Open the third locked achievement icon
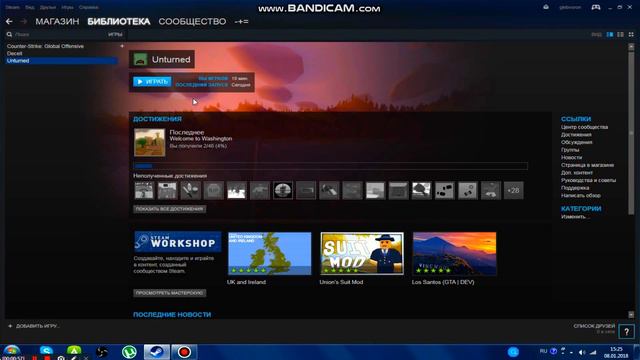 click(x=190, y=191)
